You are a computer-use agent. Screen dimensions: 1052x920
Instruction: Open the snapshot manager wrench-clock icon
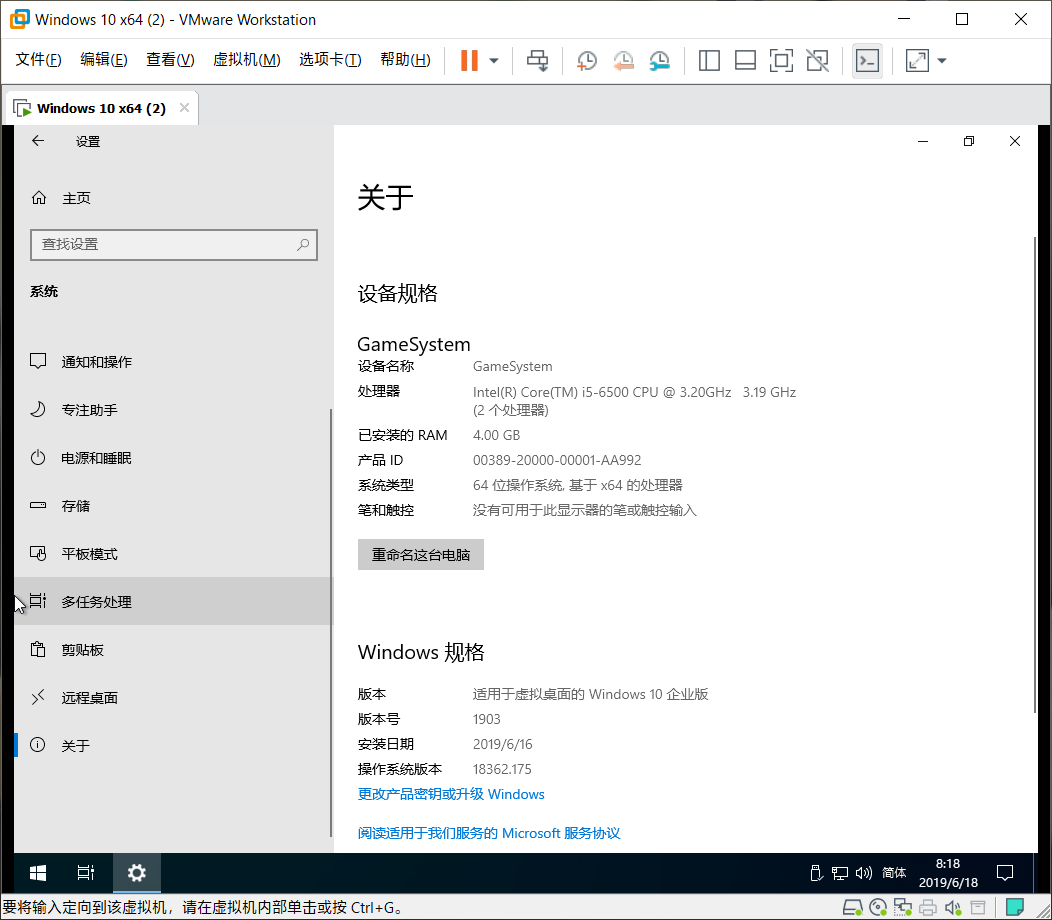tap(660, 60)
